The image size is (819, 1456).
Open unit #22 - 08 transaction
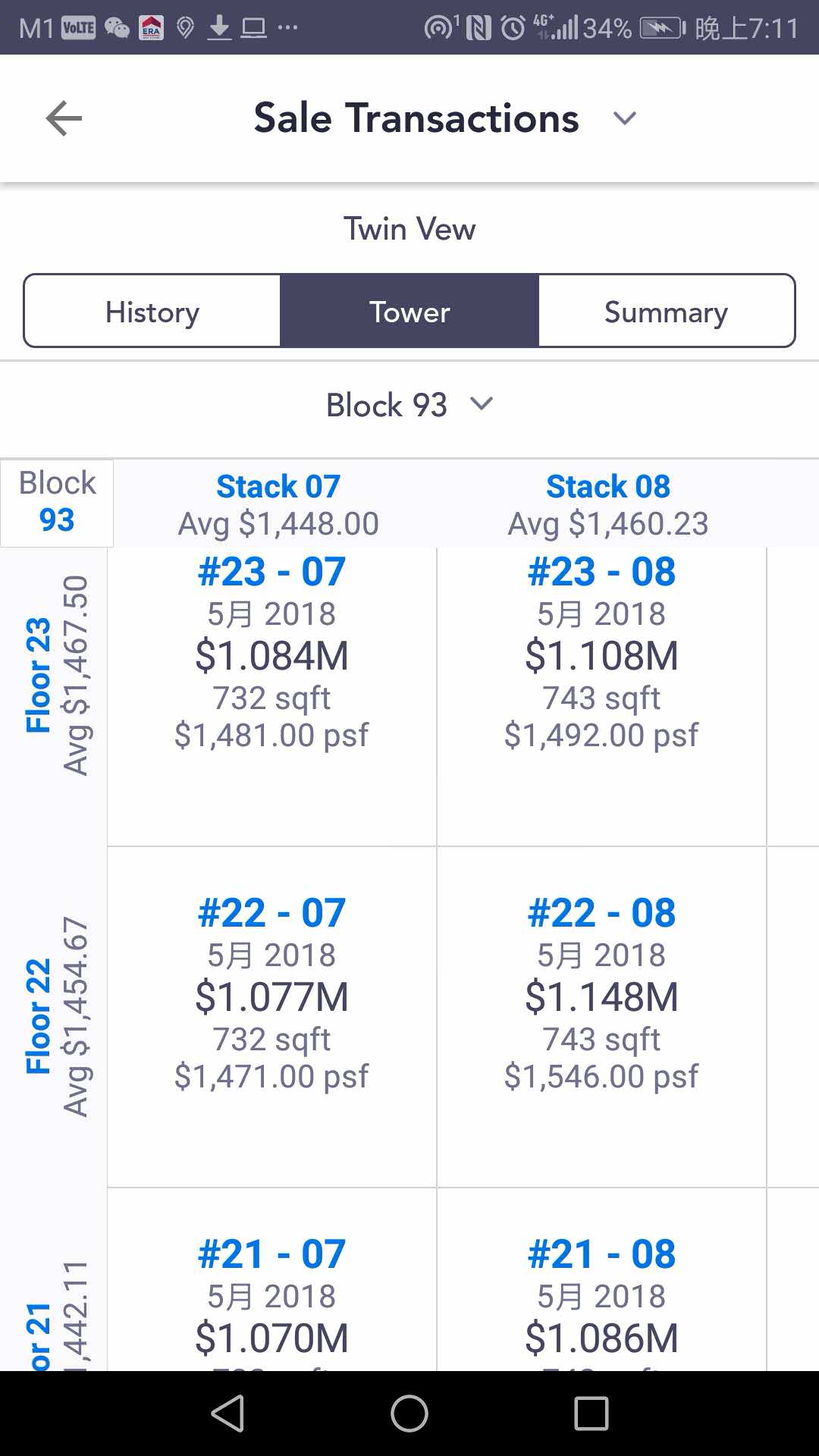(x=601, y=993)
